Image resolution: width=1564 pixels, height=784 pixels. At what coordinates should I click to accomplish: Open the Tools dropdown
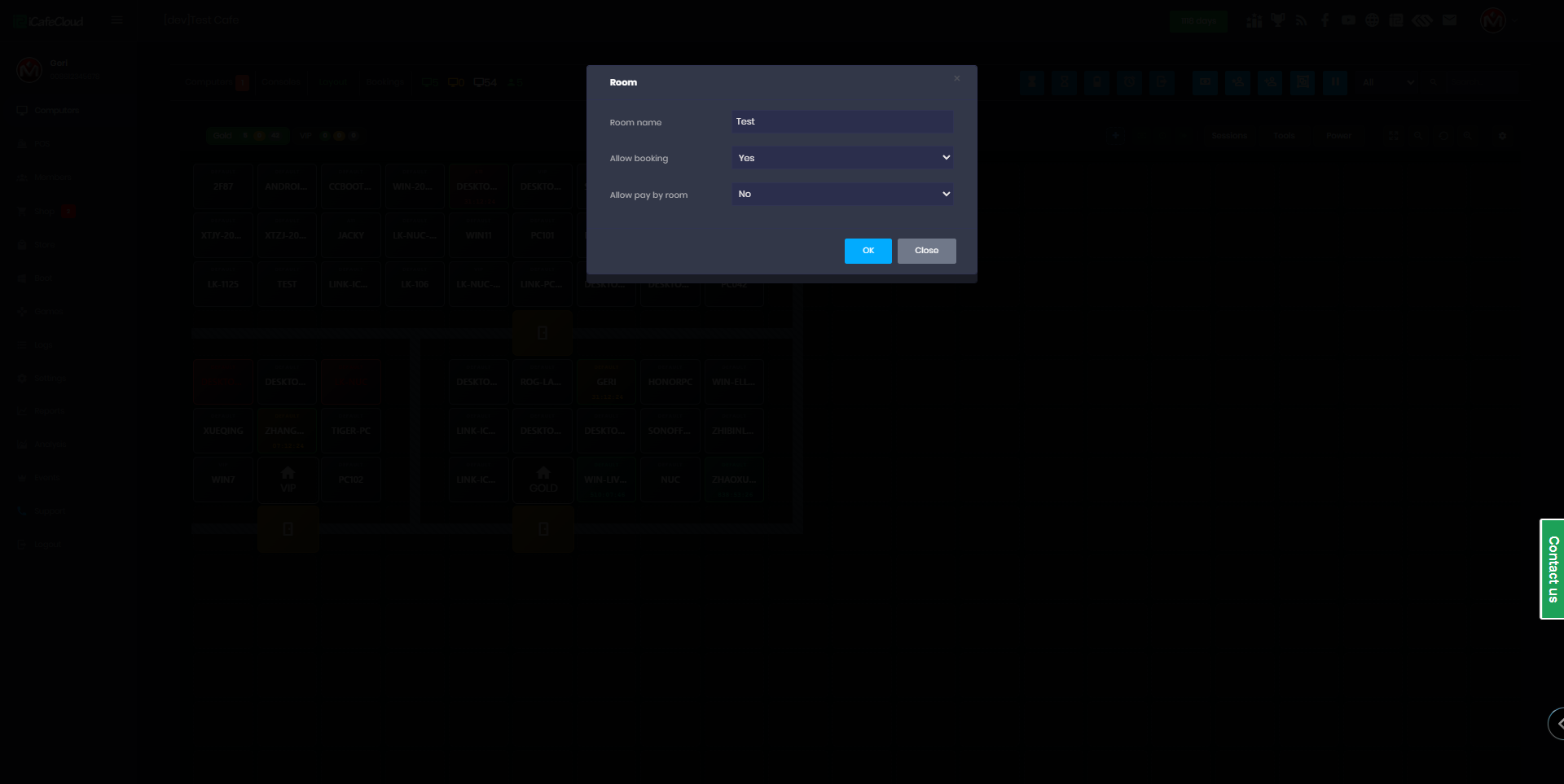(x=1284, y=136)
